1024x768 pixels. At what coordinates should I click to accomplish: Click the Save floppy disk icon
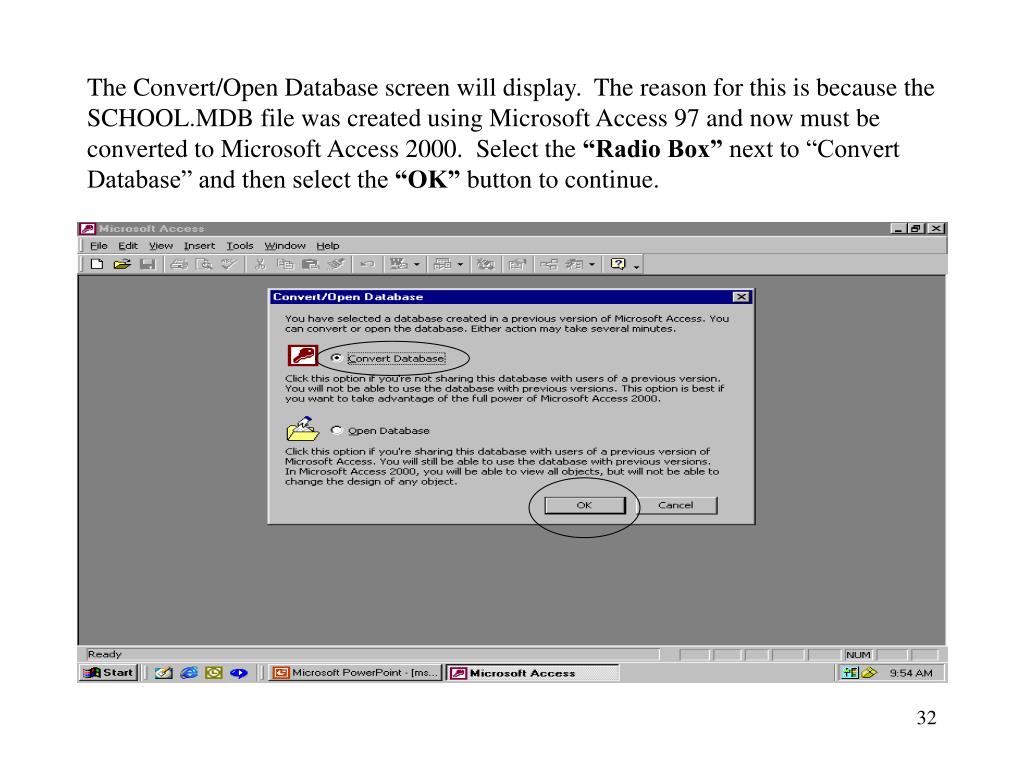pos(148,264)
